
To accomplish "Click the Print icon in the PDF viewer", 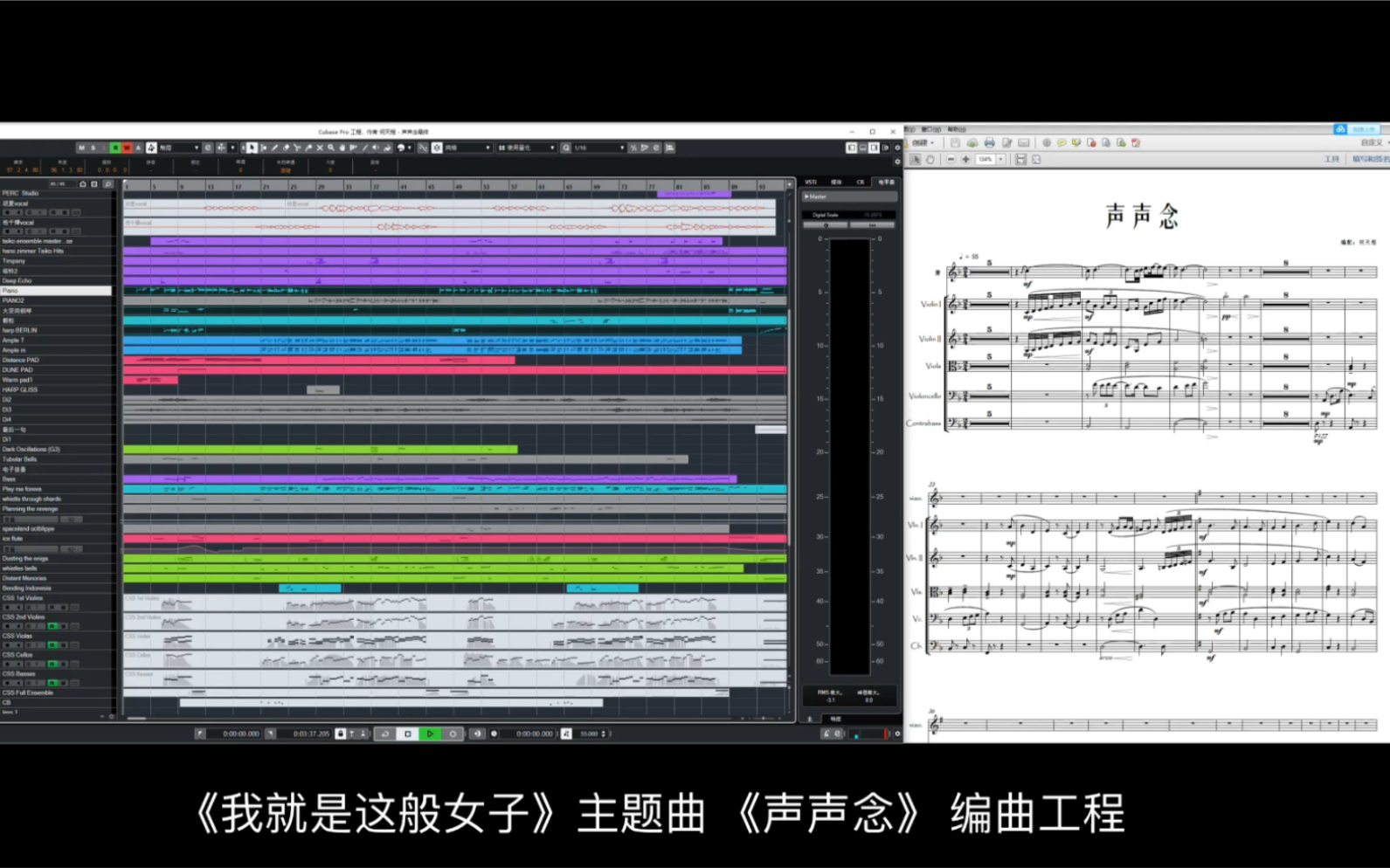I will tap(989, 143).
